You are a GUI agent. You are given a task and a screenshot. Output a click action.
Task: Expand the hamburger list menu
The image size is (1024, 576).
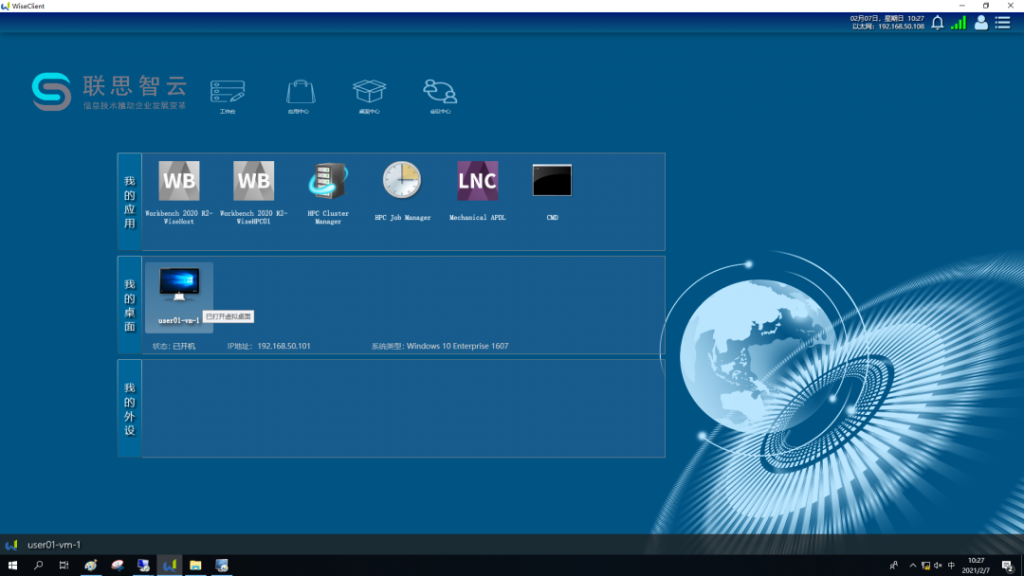point(1003,23)
